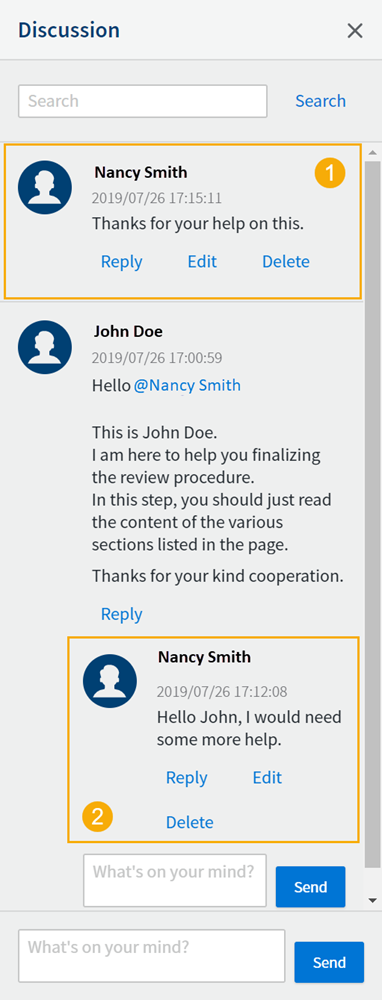Click the scrollbar up arrow
This screenshot has height=1000, width=382.
tap(373, 152)
